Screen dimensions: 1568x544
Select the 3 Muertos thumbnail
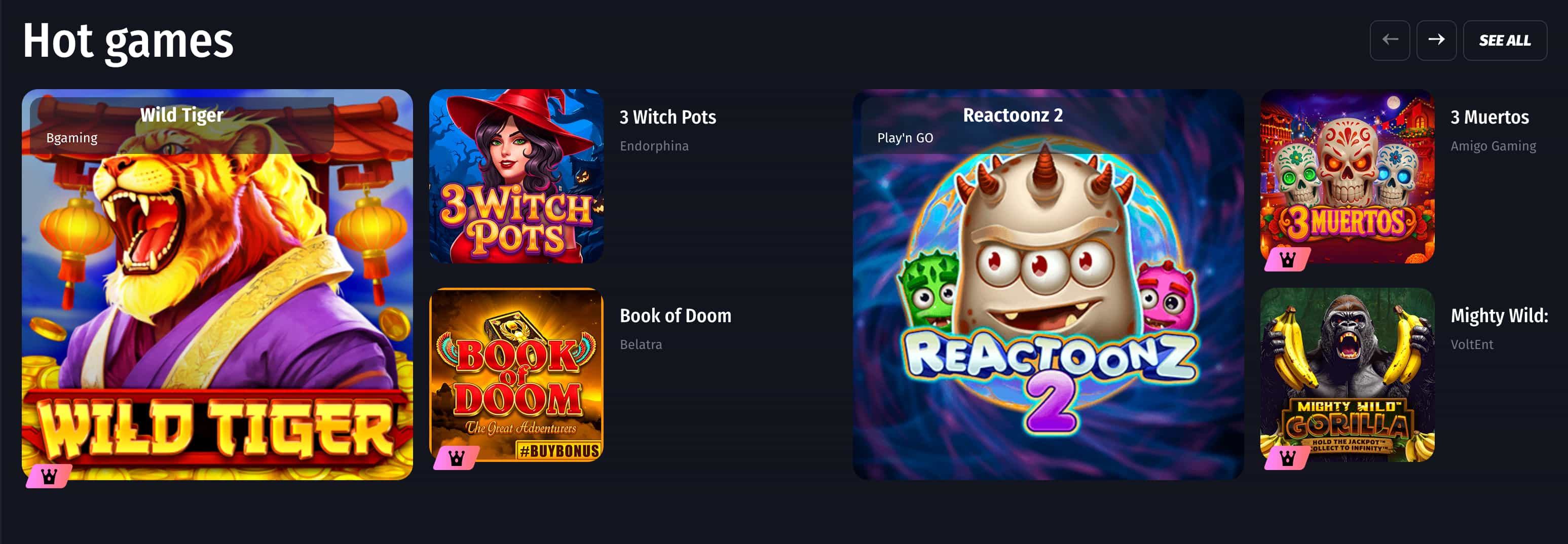point(1347,176)
